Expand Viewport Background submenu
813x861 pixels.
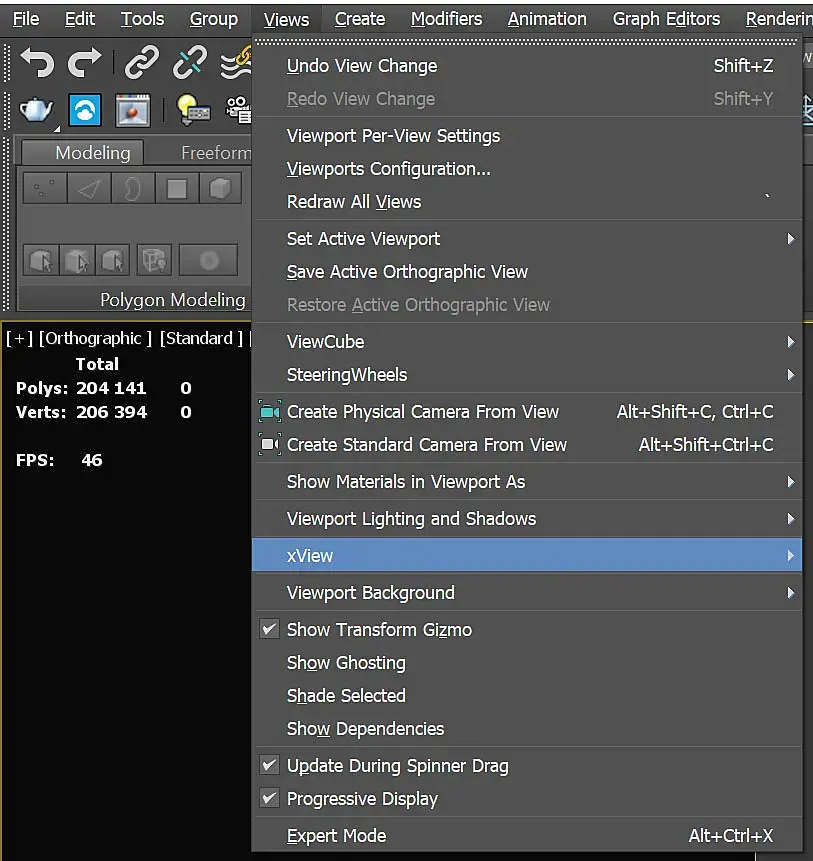tap(526, 593)
